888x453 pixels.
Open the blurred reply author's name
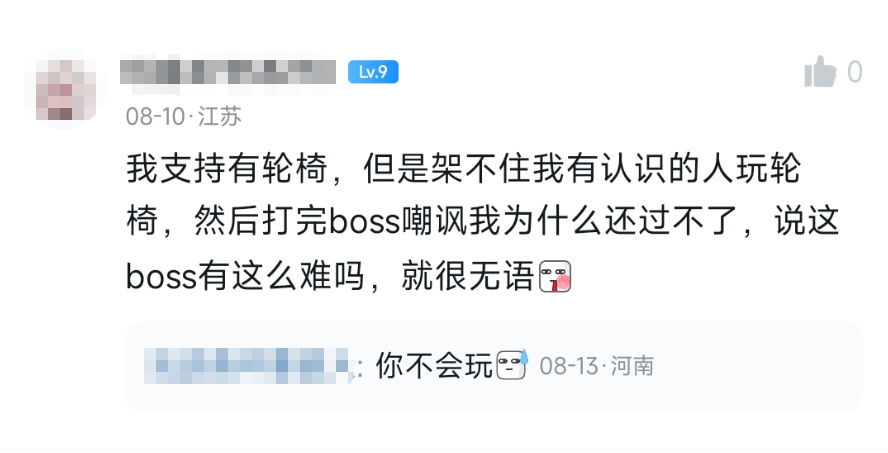point(246,366)
